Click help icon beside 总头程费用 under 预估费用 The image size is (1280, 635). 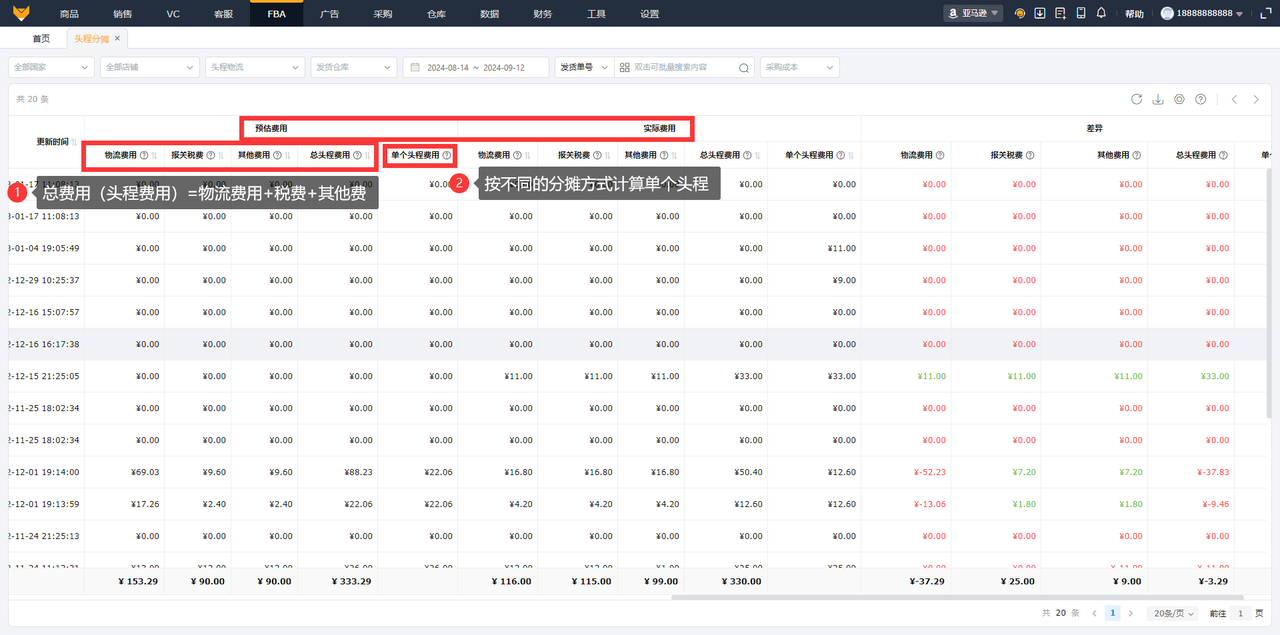357,155
